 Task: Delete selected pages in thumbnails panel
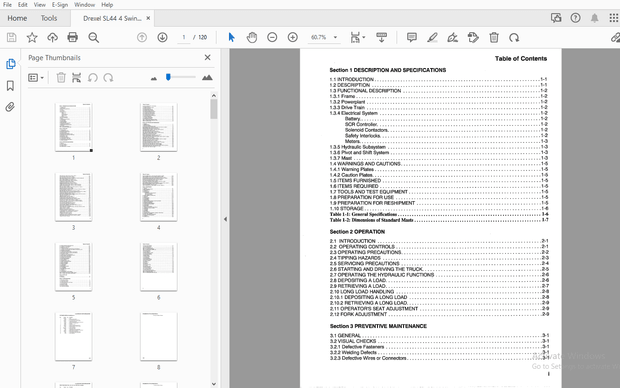coord(61,78)
